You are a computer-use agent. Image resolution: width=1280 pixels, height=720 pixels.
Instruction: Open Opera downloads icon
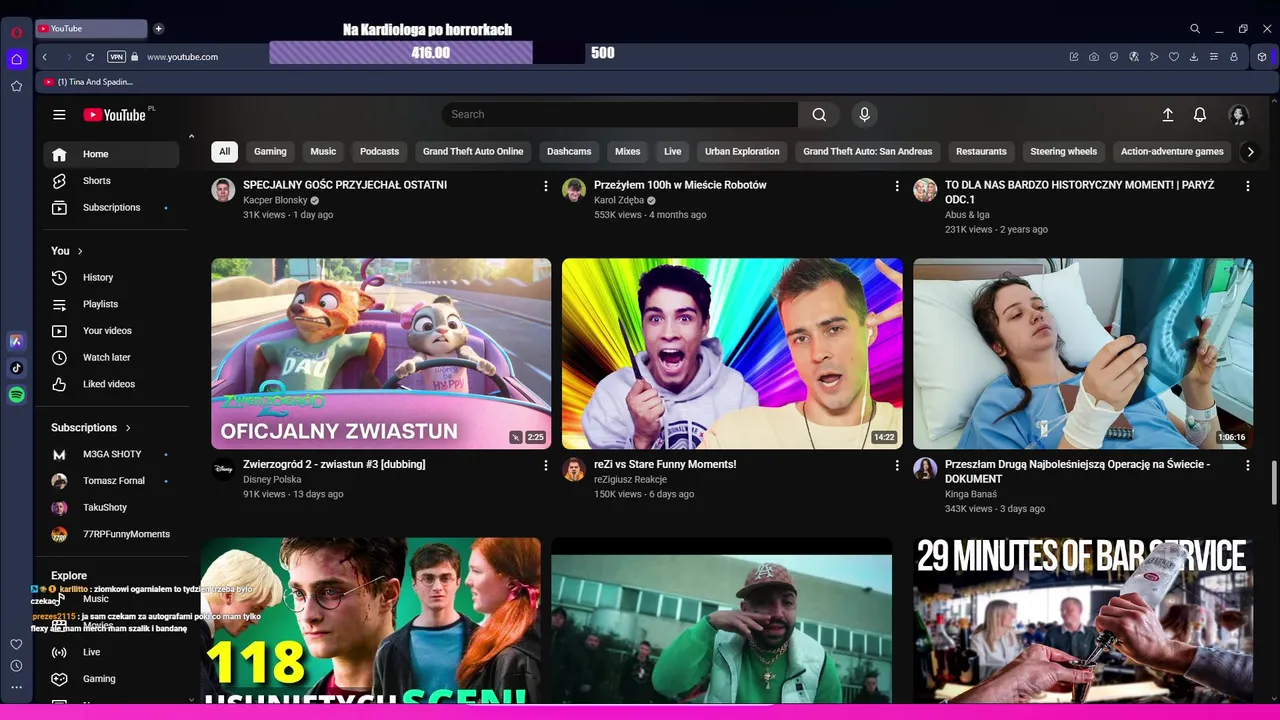[1194, 57]
